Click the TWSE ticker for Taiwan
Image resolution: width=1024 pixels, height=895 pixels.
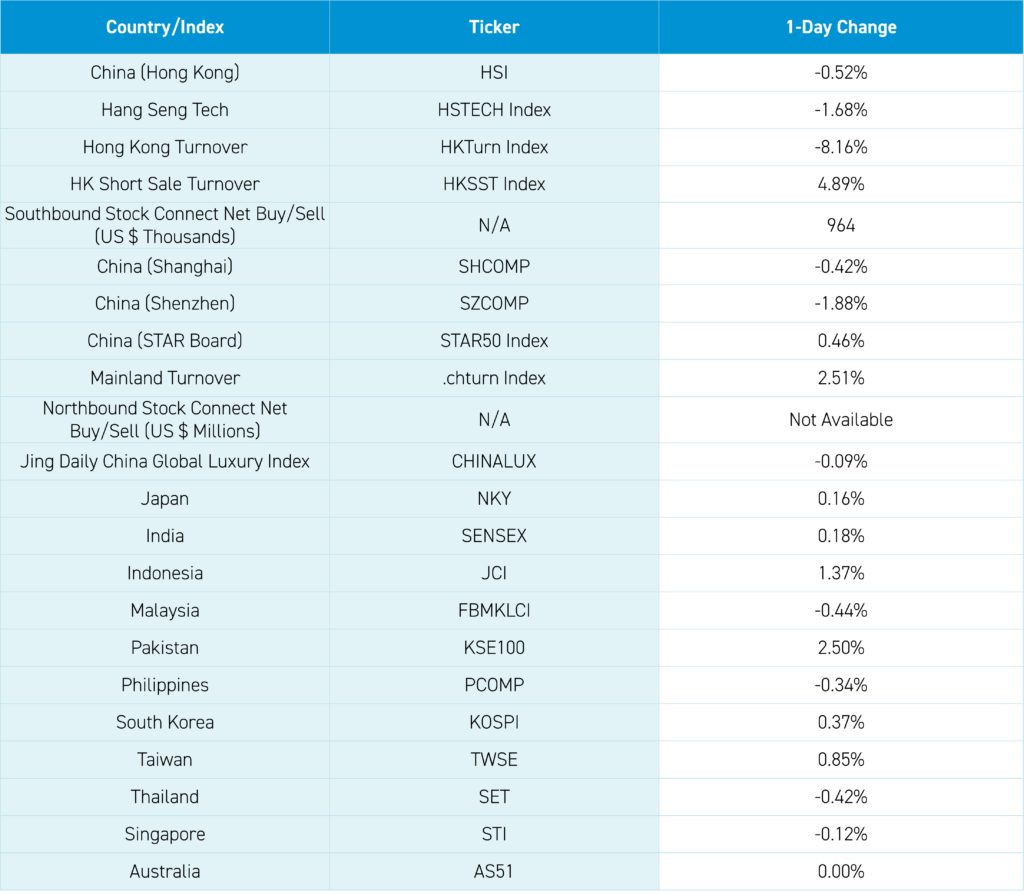point(494,759)
